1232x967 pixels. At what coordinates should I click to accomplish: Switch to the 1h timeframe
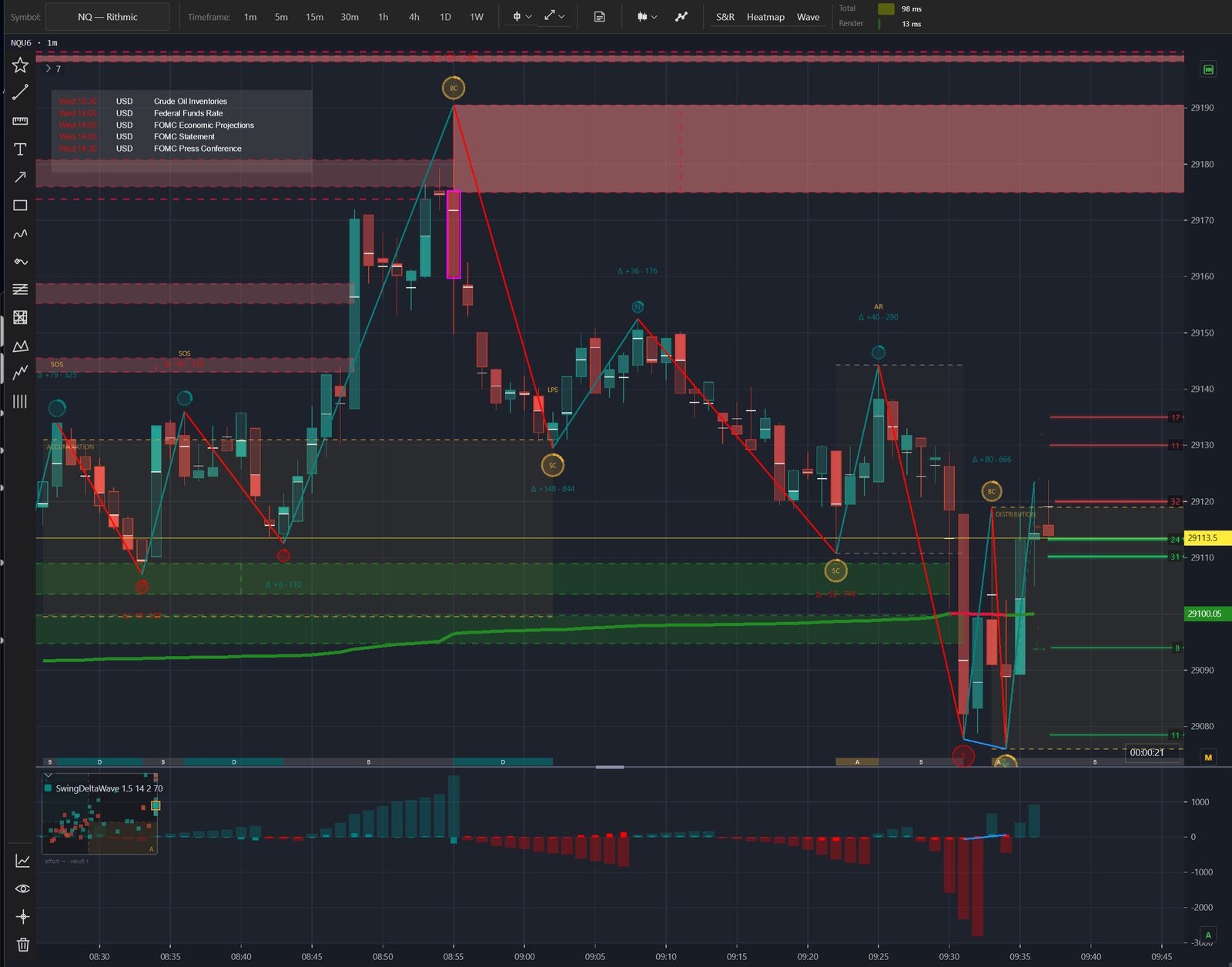click(383, 17)
